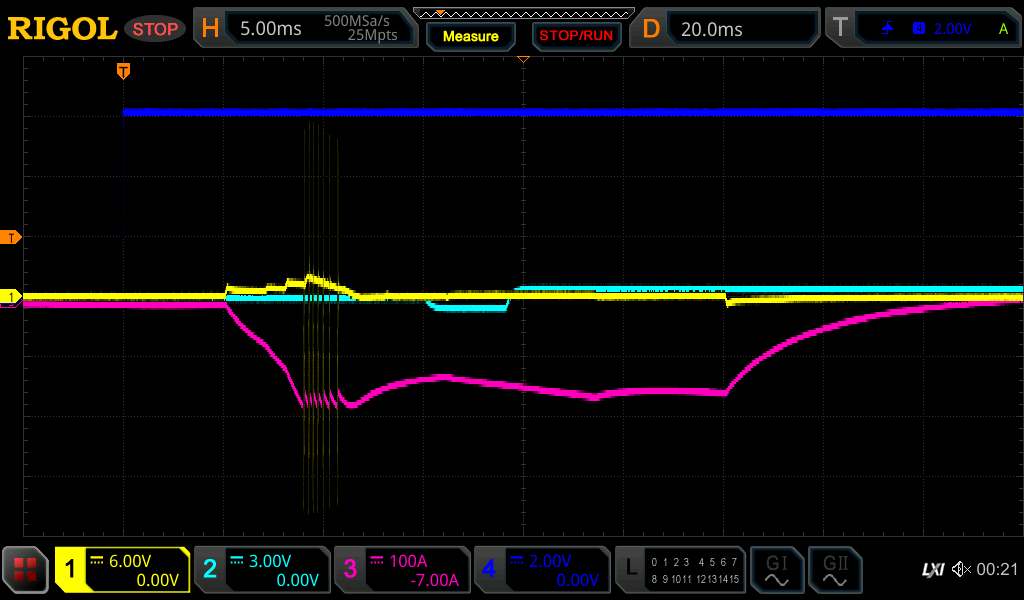Toggle channel 2 with 3.00V scale

click(262, 570)
